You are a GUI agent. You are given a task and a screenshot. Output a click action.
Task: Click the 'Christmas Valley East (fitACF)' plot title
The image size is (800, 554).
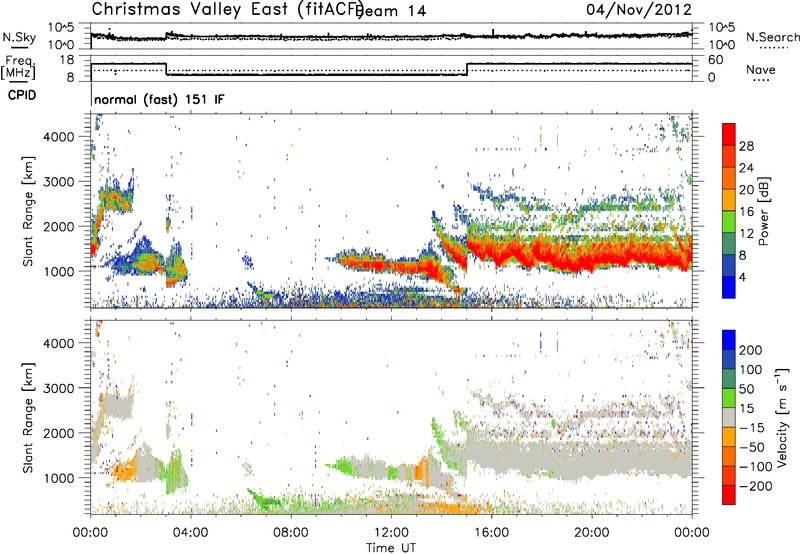click(x=227, y=10)
